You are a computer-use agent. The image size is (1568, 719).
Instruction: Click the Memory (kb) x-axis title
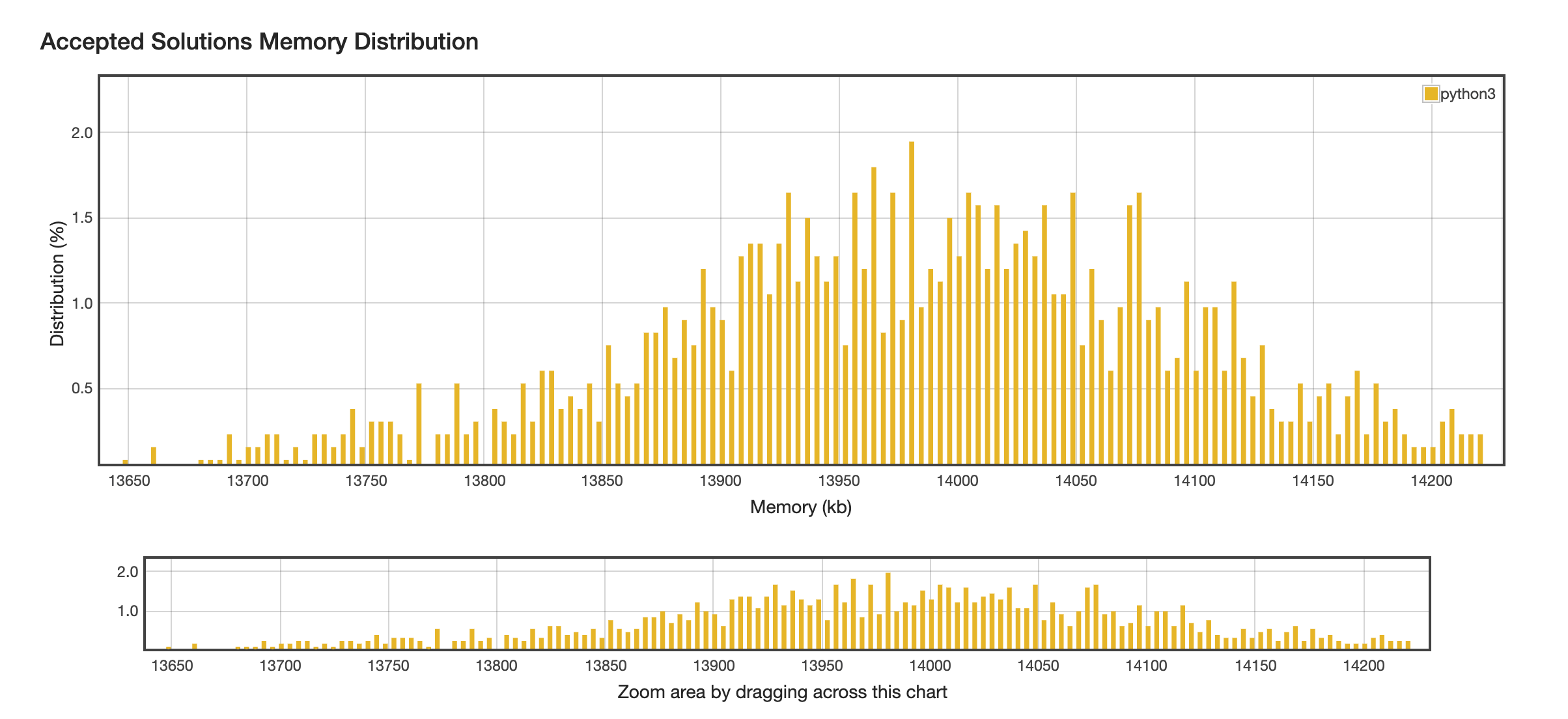pos(801,507)
